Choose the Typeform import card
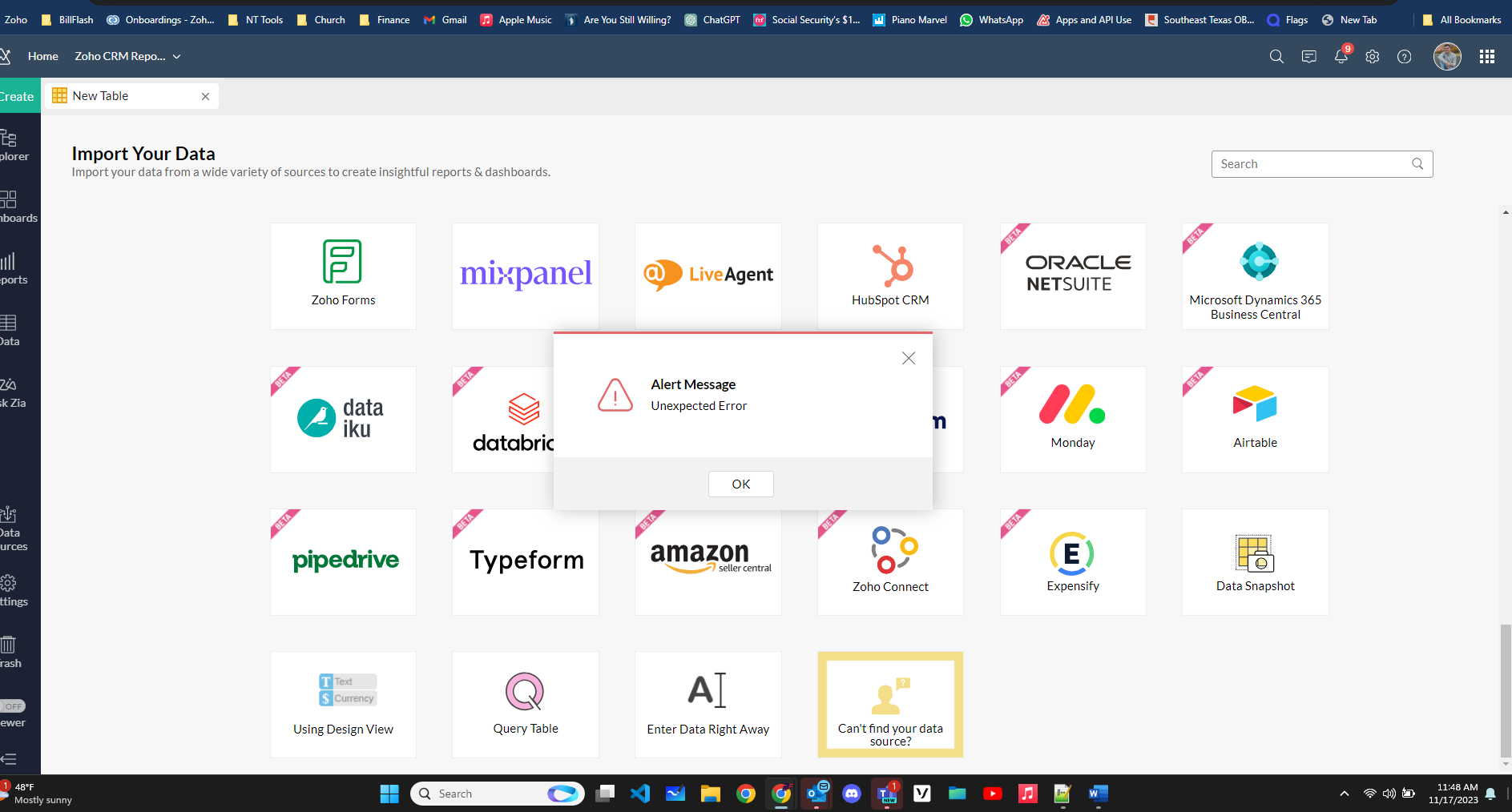The height and width of the screenshot is (812, 1512). 526,562
